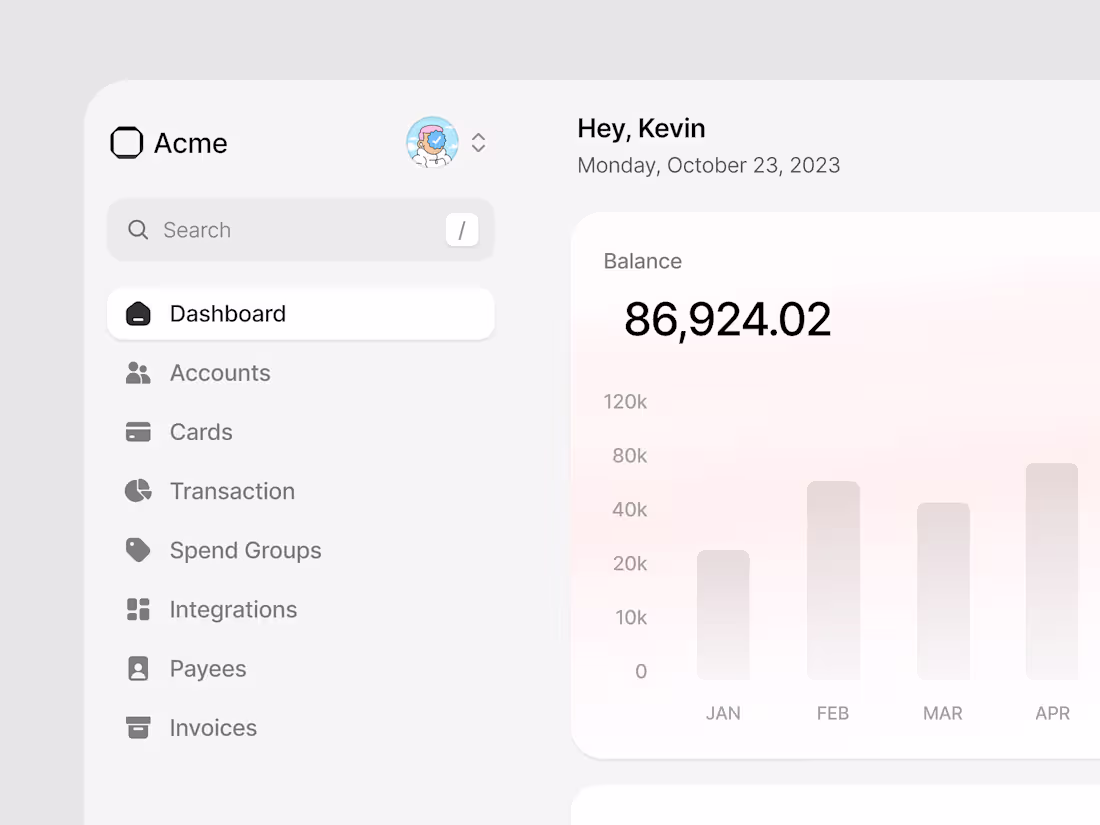Click the Transaction pie chart icon
The image size is (1100, 825).
pyautogui.click(x=137, y=490)
